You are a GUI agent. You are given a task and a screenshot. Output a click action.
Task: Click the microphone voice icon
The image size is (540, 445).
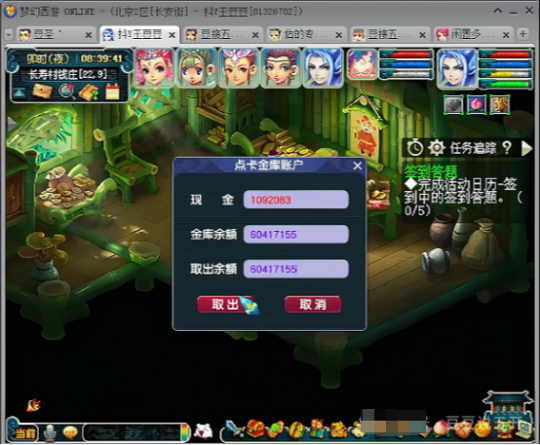(50, 433)
